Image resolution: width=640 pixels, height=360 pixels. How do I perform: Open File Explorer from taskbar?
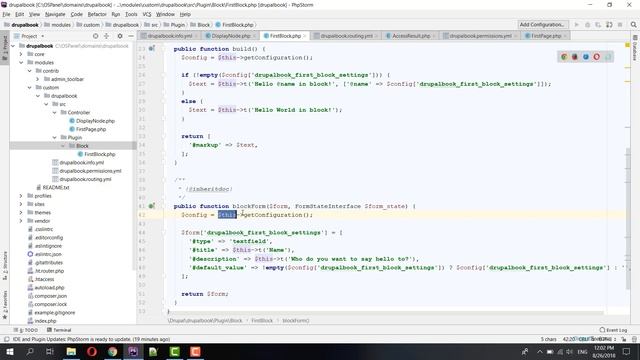71,351
